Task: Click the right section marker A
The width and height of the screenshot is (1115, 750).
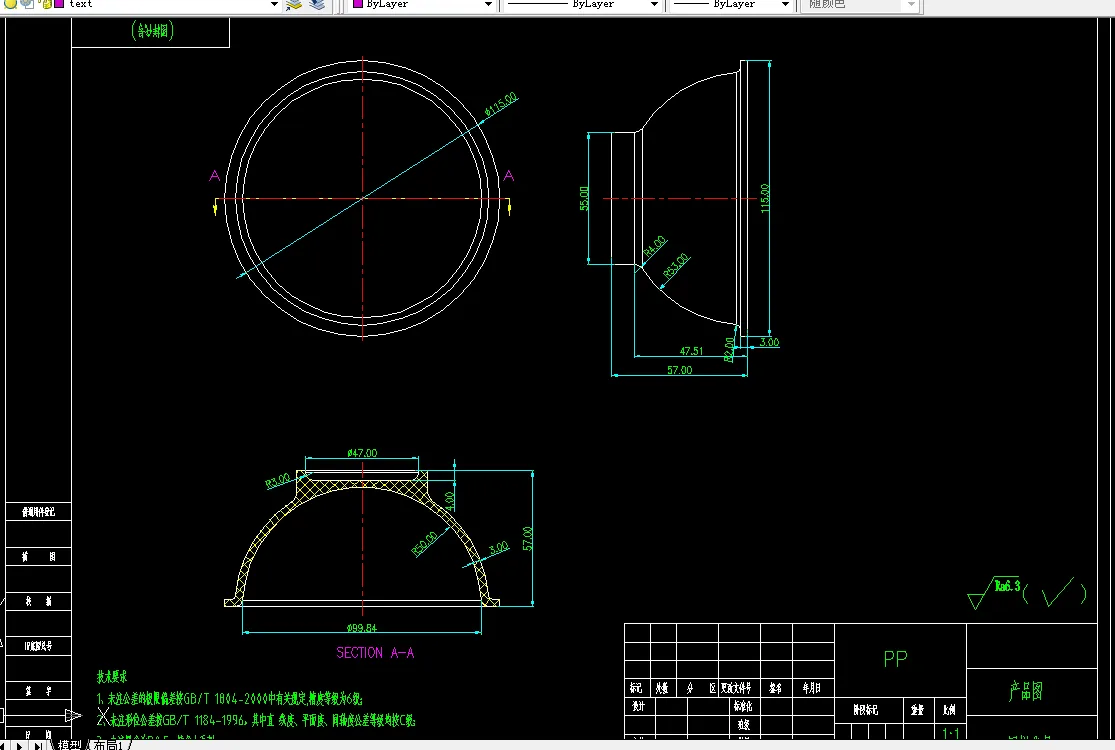Action: (508, 175)
